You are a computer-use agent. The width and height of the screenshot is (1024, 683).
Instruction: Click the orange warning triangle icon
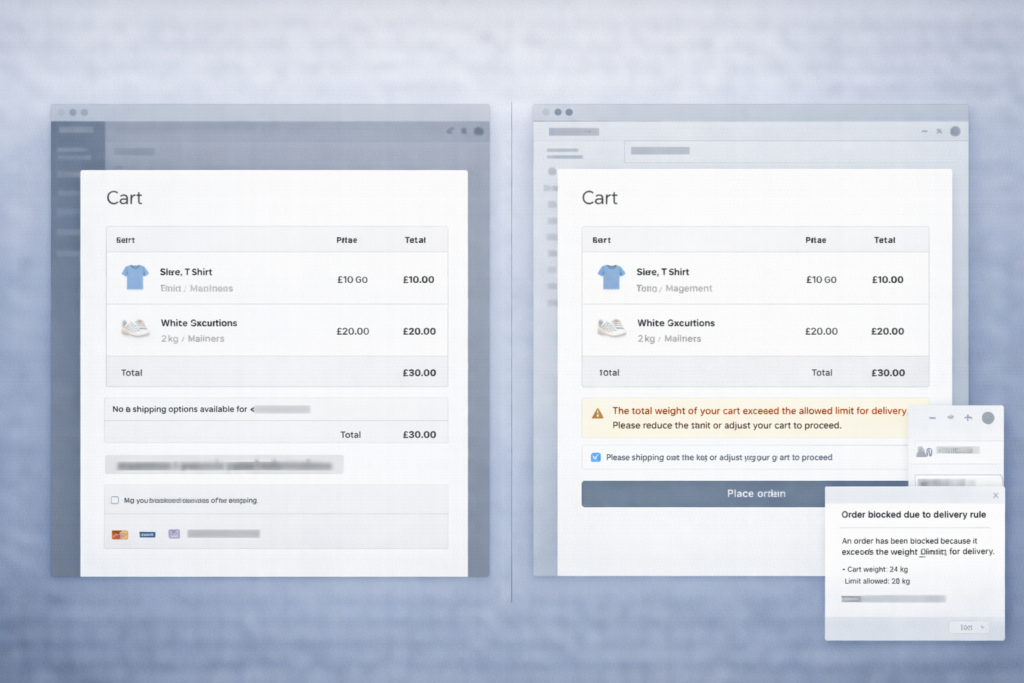click(597, 412)
